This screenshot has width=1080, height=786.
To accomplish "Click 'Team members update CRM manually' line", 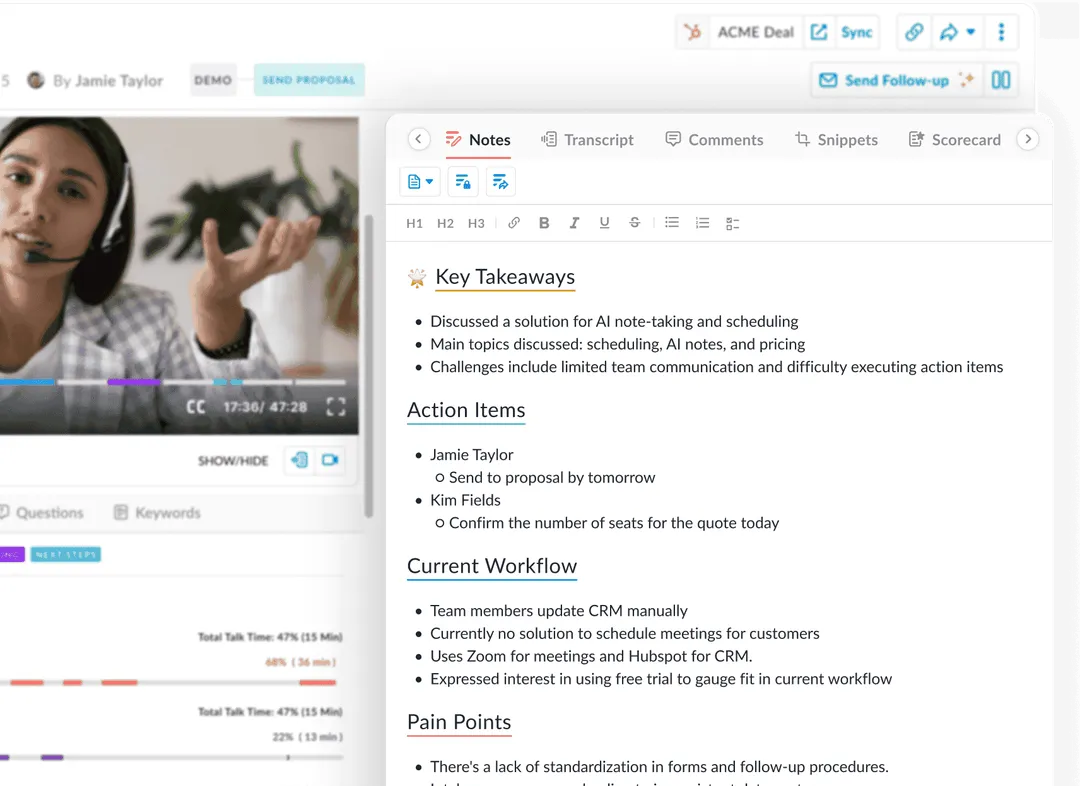I will [559, 611].
